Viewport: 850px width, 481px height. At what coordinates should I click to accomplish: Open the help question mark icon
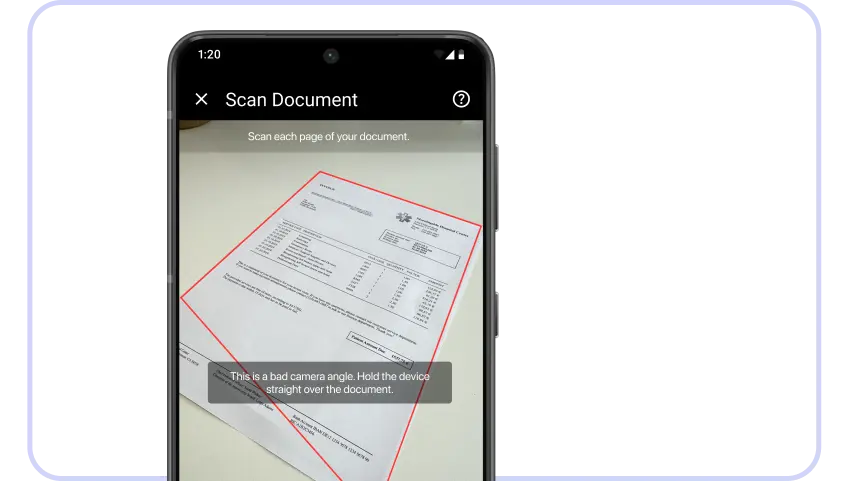click(461, 99)
